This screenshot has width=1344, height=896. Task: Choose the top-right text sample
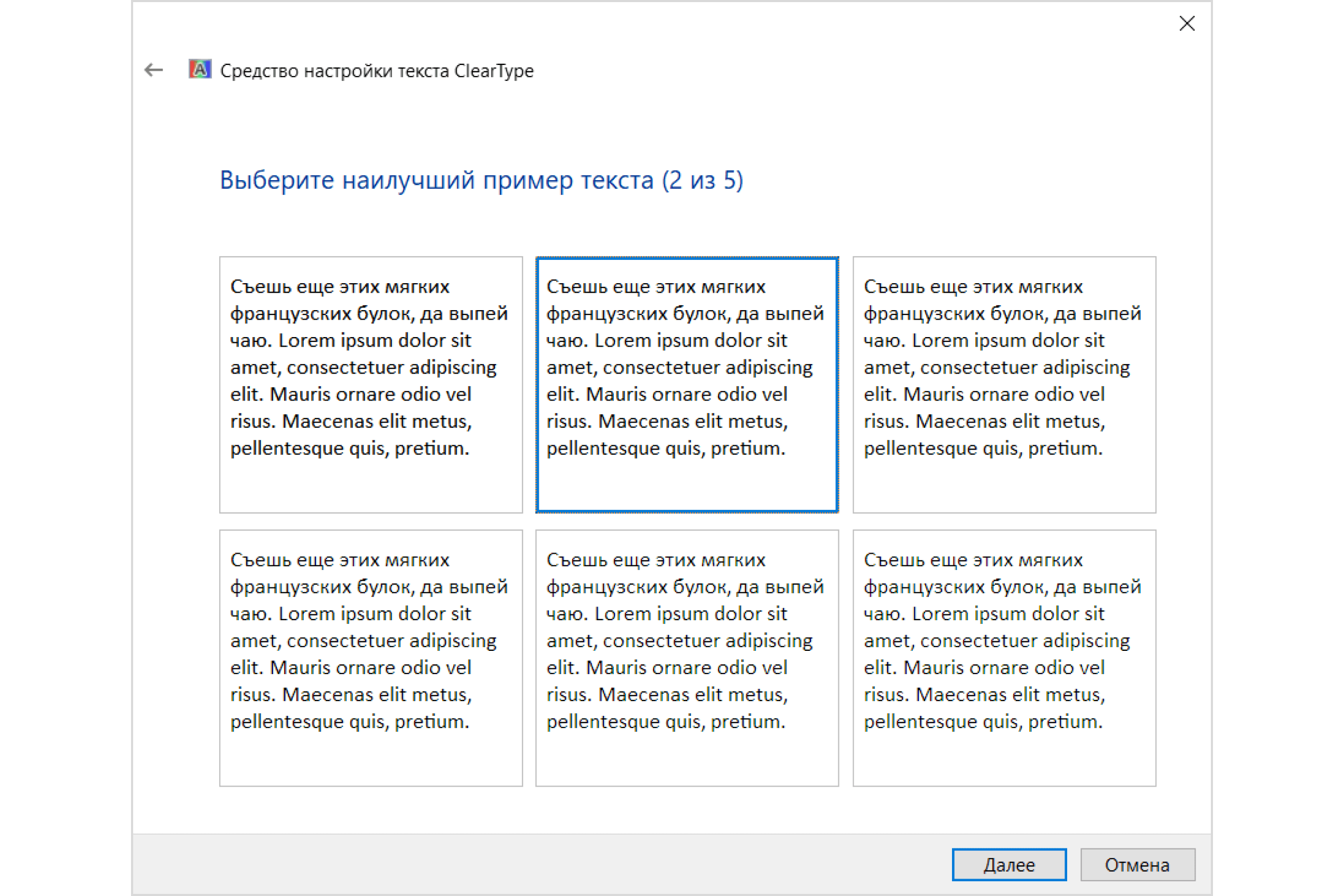(1004, 385)
